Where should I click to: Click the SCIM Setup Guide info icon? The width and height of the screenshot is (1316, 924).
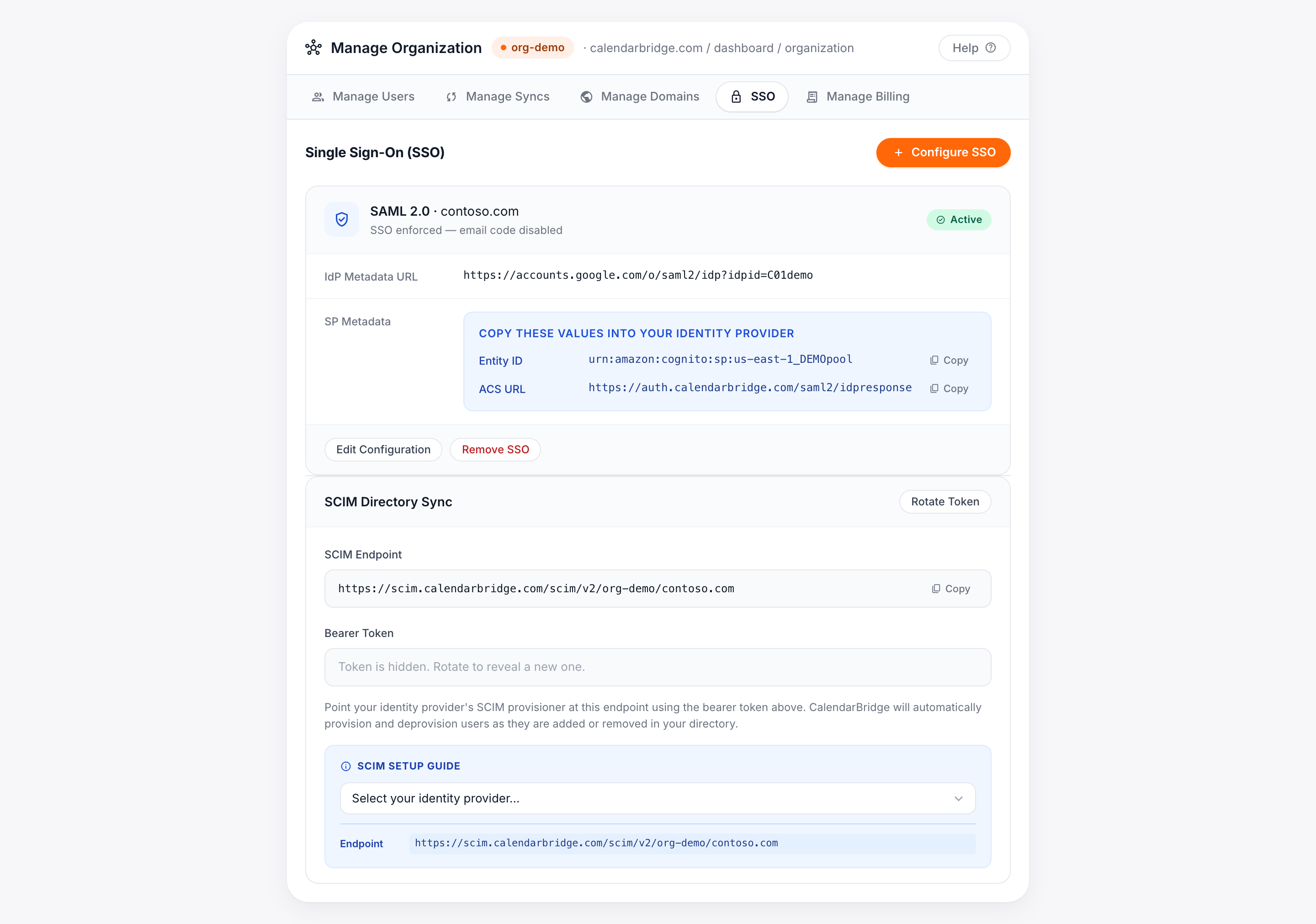click(345, 766)
